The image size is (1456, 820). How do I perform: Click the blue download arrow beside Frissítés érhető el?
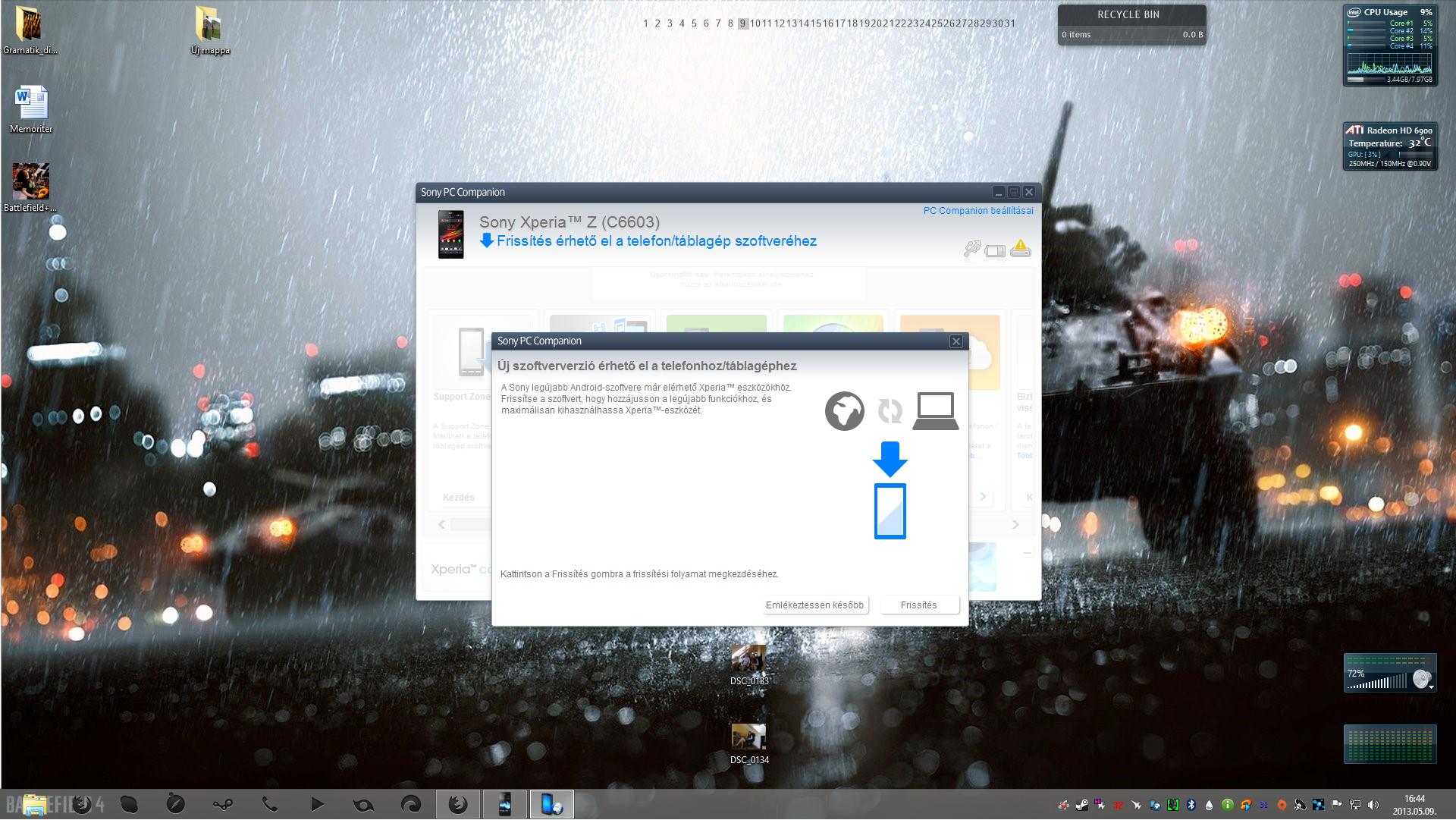[x=487, y=241]
